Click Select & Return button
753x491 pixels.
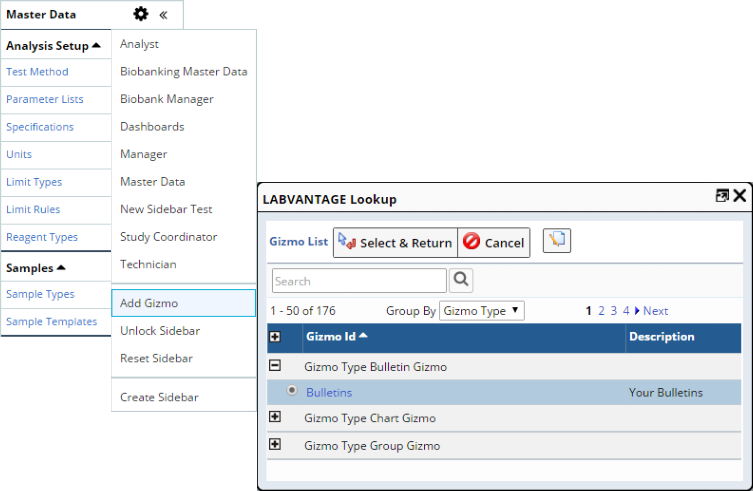coord(395,243)
